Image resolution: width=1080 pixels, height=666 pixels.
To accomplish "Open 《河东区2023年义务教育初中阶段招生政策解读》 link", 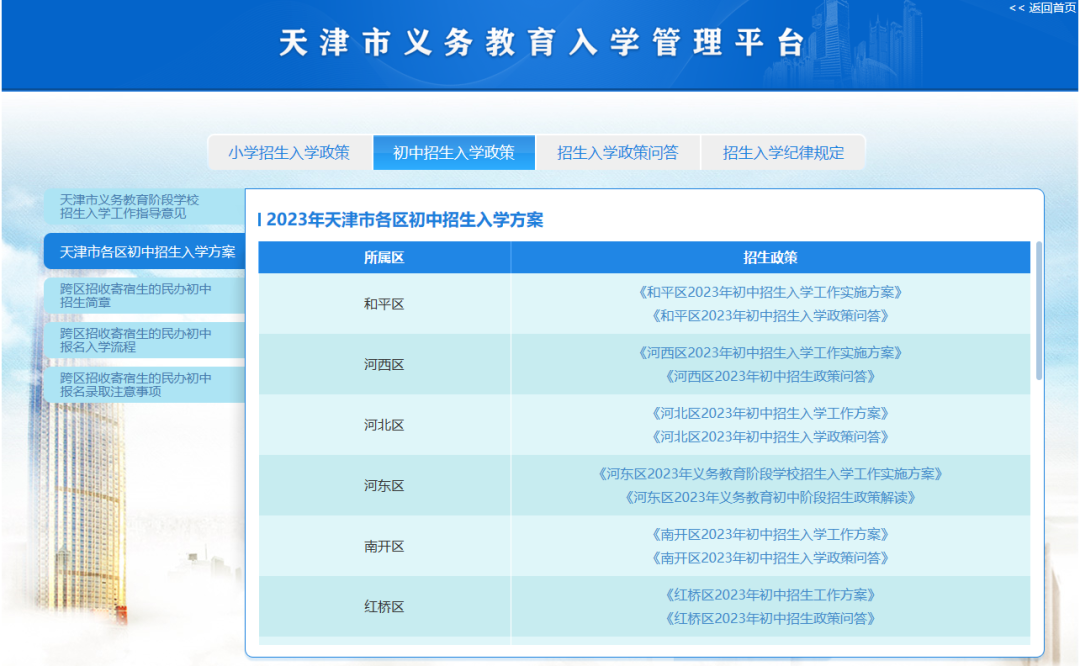I will click(x=770, y=497).
